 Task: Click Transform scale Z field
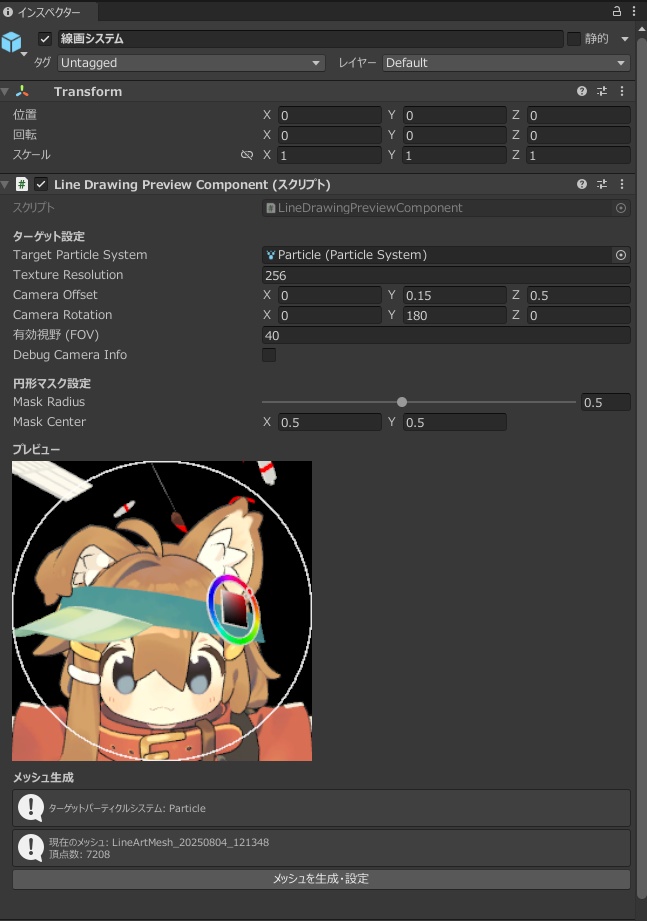click(x=578, y=155)
